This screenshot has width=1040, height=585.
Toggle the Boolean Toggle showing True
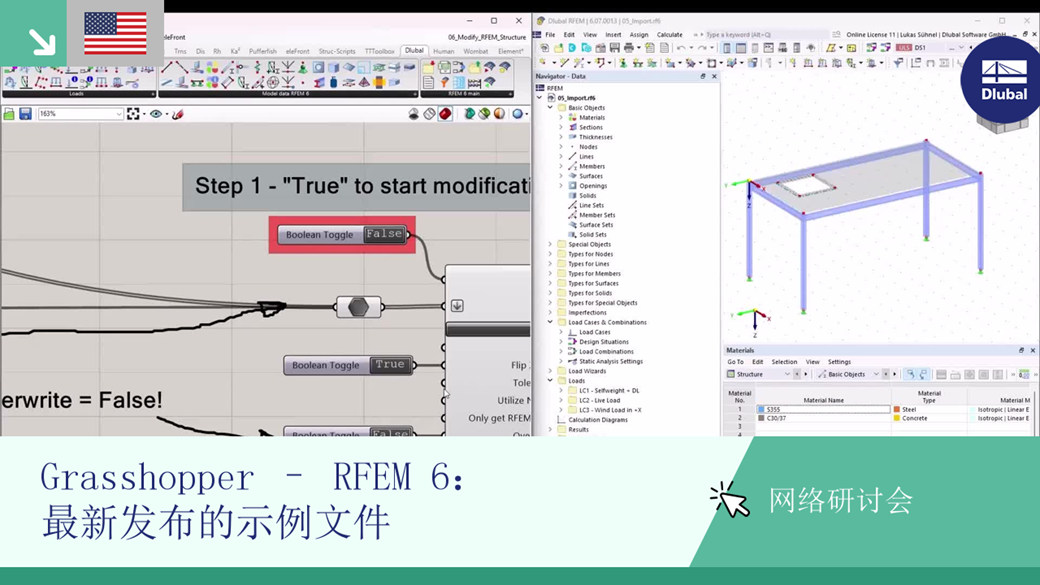coord(348,365)
